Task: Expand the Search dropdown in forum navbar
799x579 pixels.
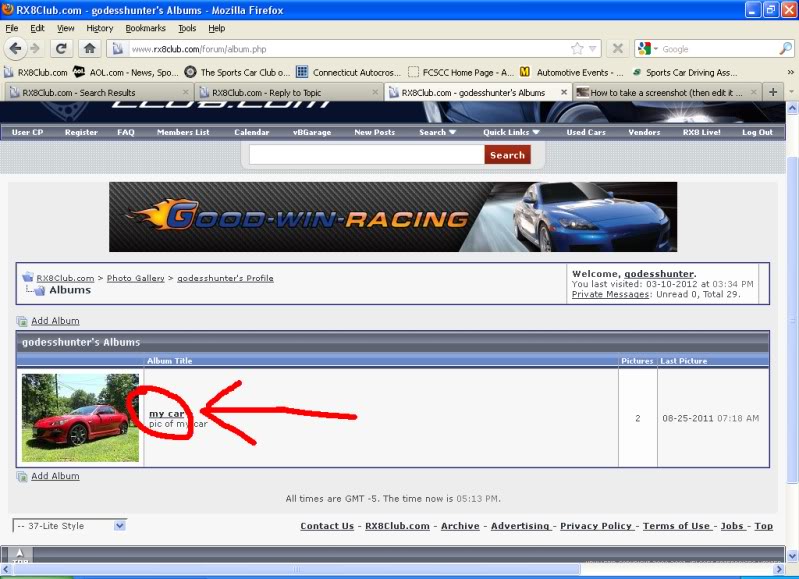Action: (437, 132)
